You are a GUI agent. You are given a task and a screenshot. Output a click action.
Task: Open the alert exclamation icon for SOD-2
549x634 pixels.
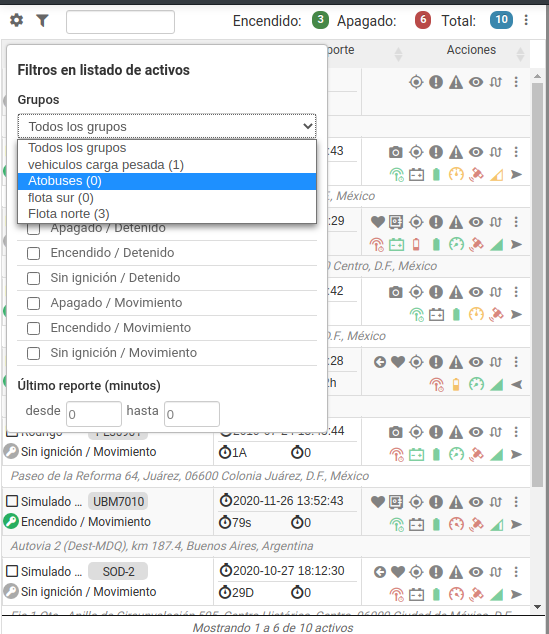(x=436, y=572)
